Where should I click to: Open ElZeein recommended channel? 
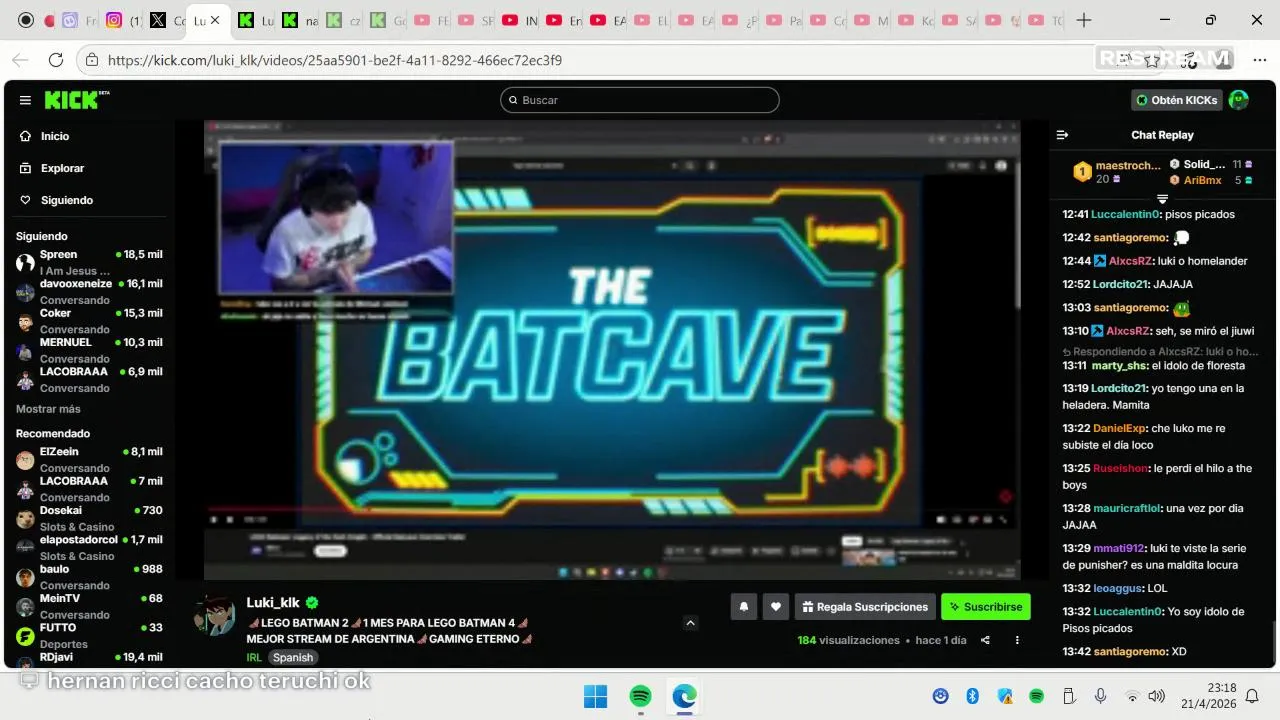click(88, 459)
